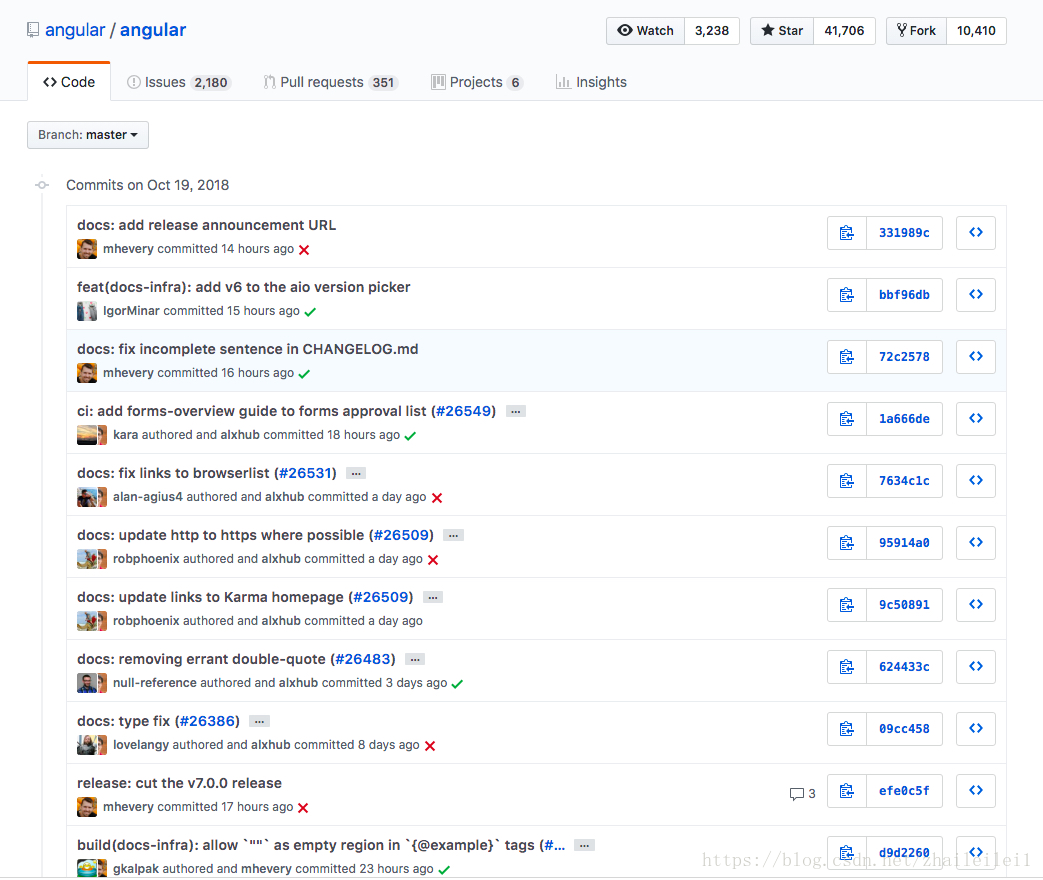
Task: Copy full SHA for commit 624433c
Action: [847, 667]
